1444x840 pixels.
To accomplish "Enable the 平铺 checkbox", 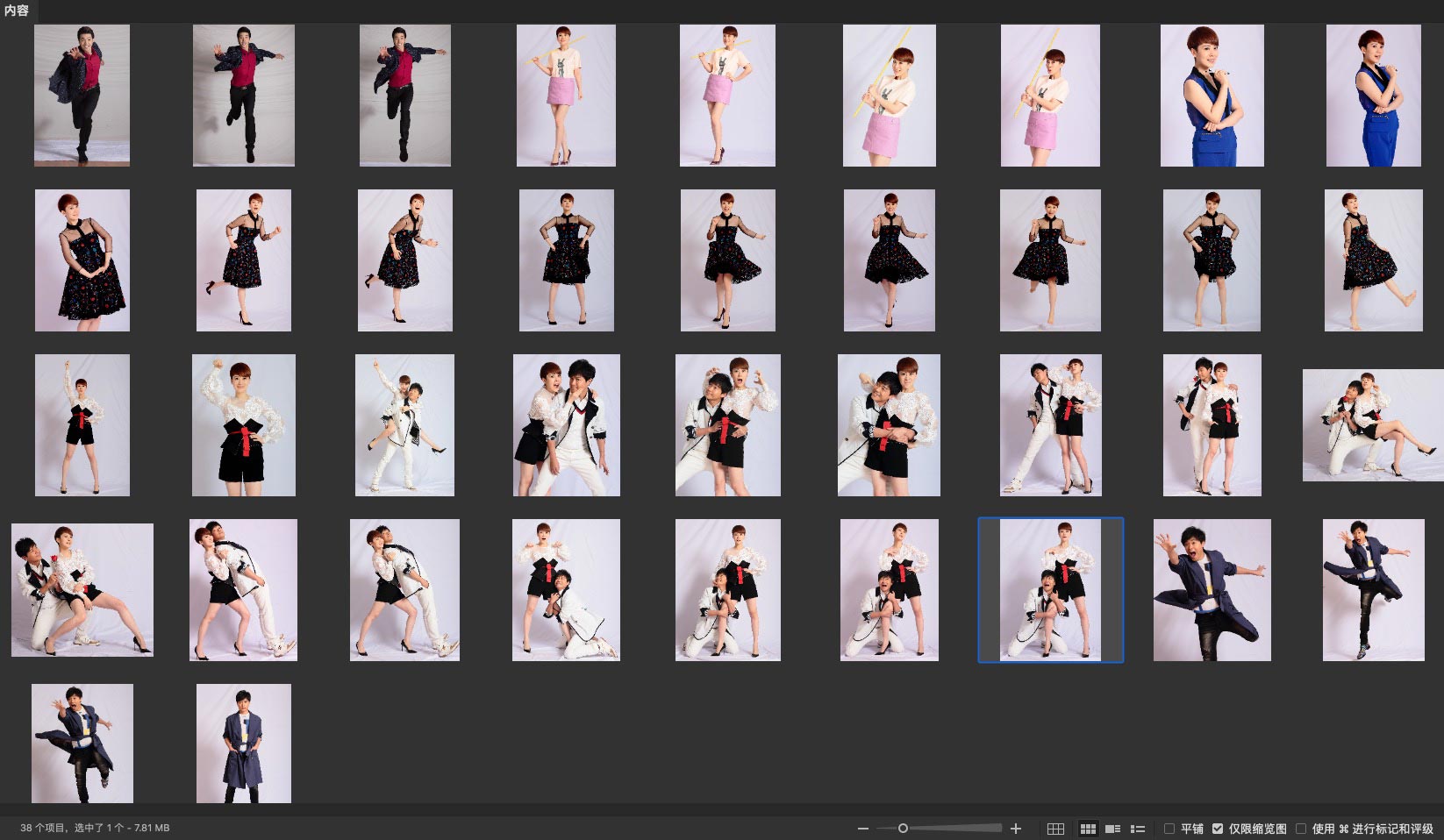I will tap(1169, 829).
